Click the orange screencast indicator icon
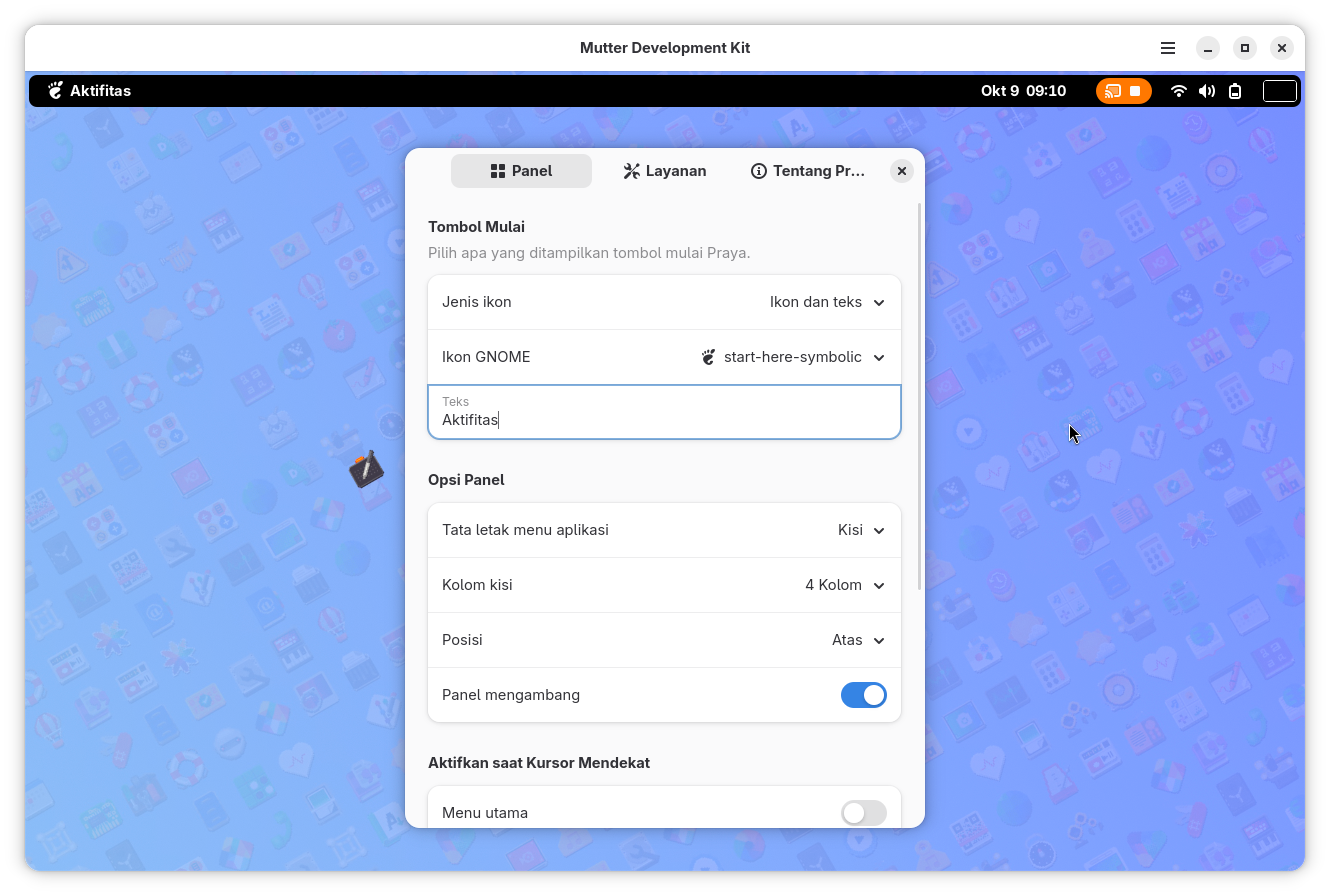1330x896 pixels. 1113,91
